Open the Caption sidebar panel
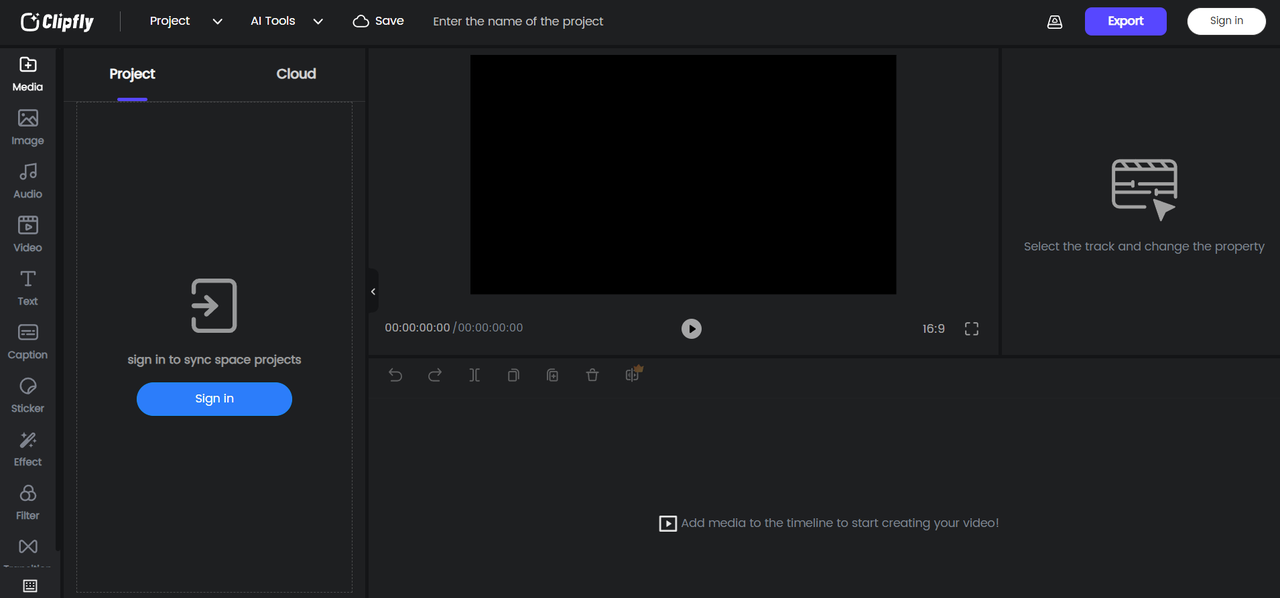Screen dimensions: 1280x598 click(x=28, y=342)
